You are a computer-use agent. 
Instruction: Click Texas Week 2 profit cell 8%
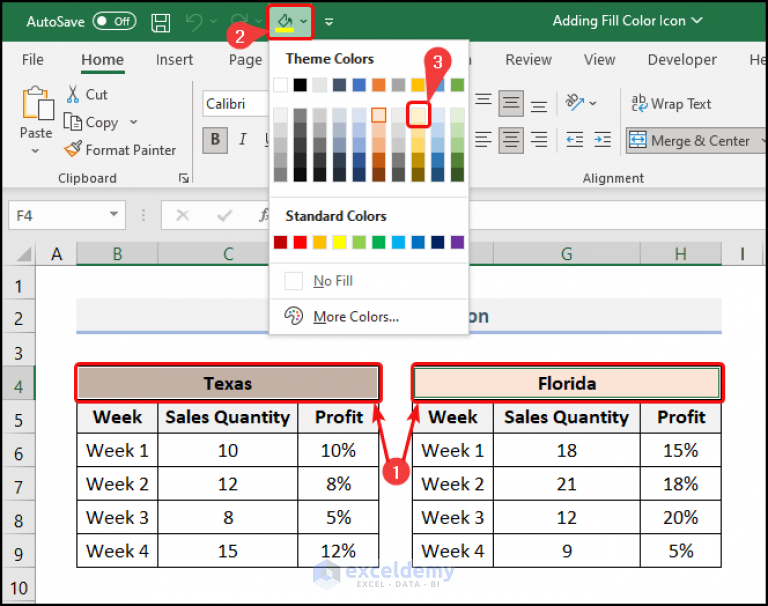(338, 484)
